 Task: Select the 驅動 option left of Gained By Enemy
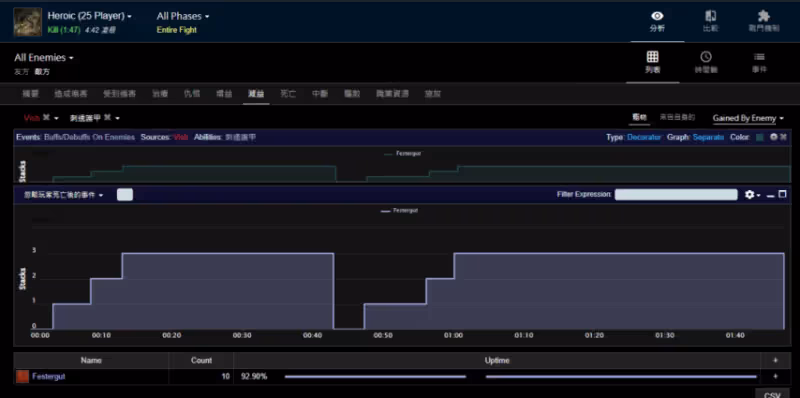640,117
